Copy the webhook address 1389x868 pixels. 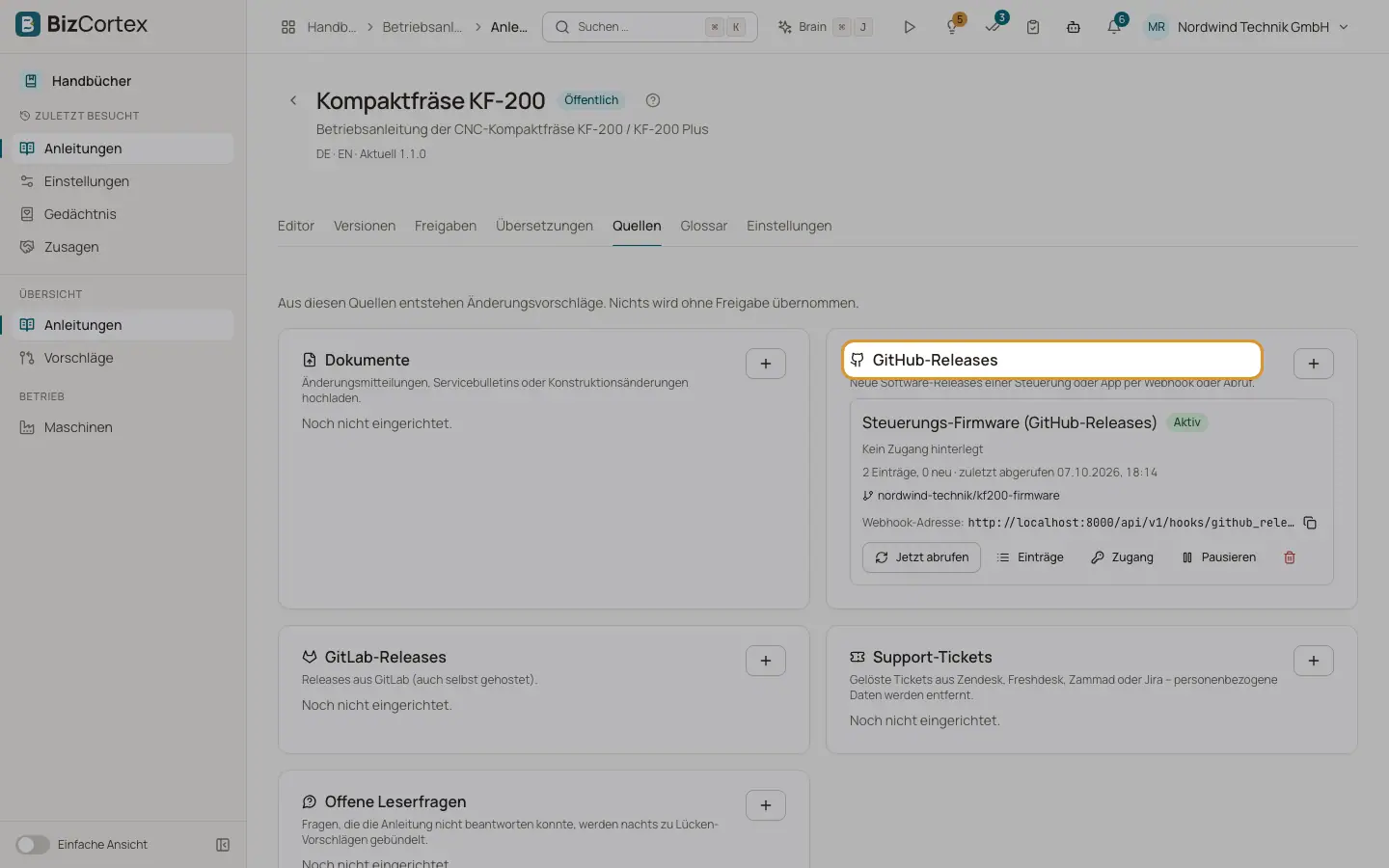[x=1310, y=523]
